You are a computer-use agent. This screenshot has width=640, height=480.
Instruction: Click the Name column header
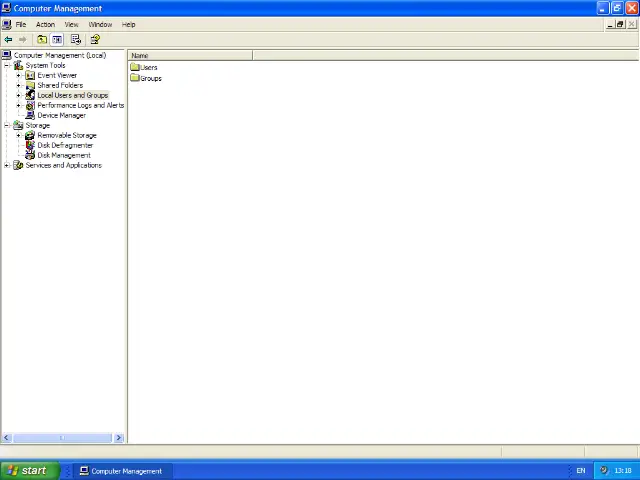[190, 56]
